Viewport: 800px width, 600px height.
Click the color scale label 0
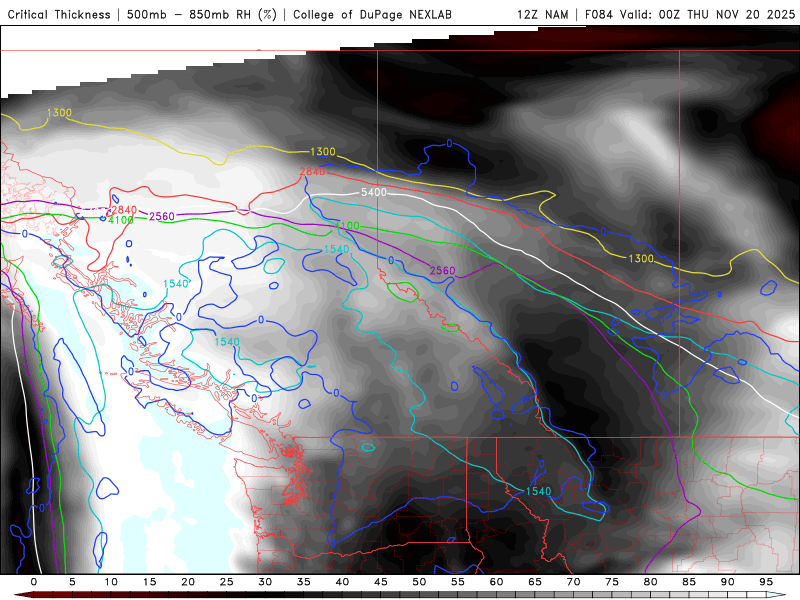[x=34, y=582]
